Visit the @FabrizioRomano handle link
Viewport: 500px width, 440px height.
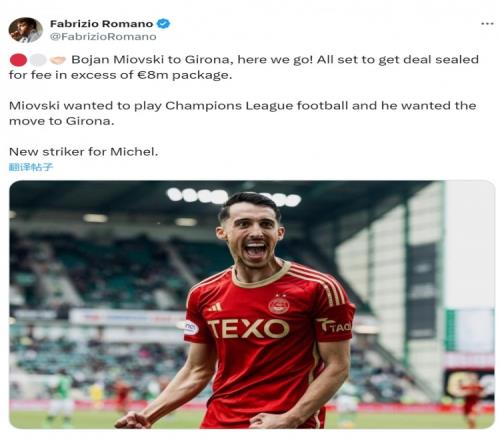coord(103,37)
